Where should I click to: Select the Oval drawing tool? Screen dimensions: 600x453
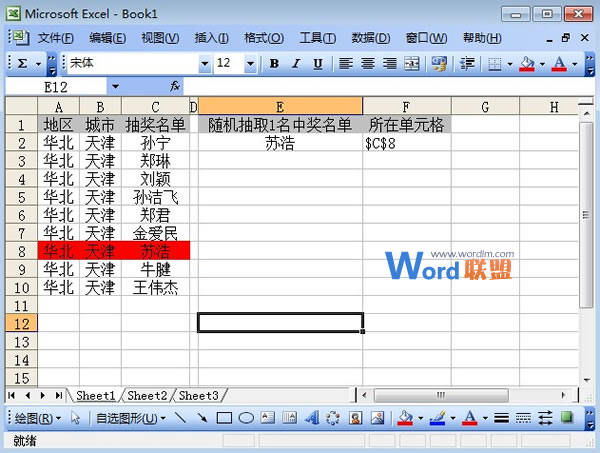[246, 418]
